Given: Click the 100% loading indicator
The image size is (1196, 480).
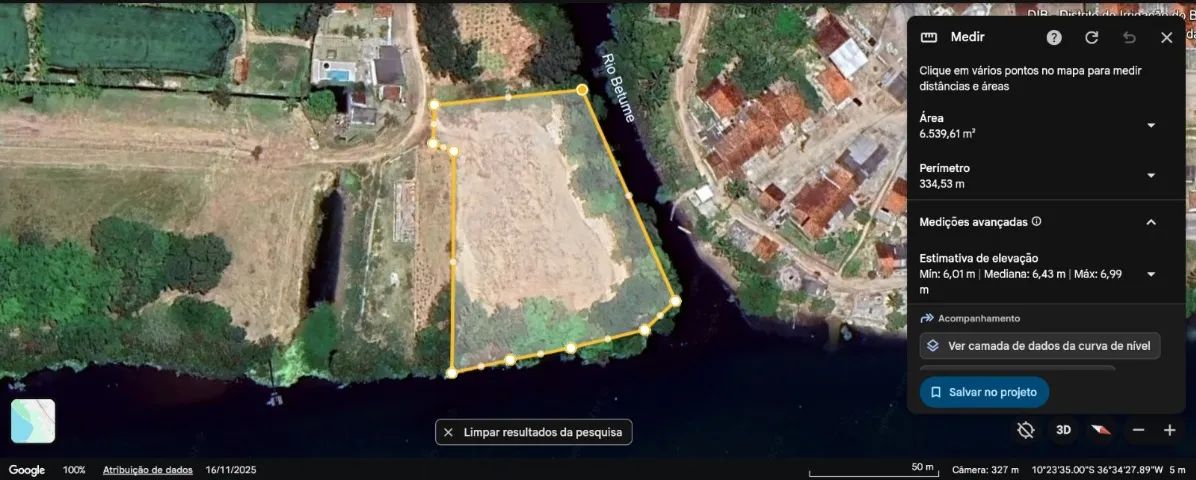Looking at the screenshot, I should coord(74,470).
